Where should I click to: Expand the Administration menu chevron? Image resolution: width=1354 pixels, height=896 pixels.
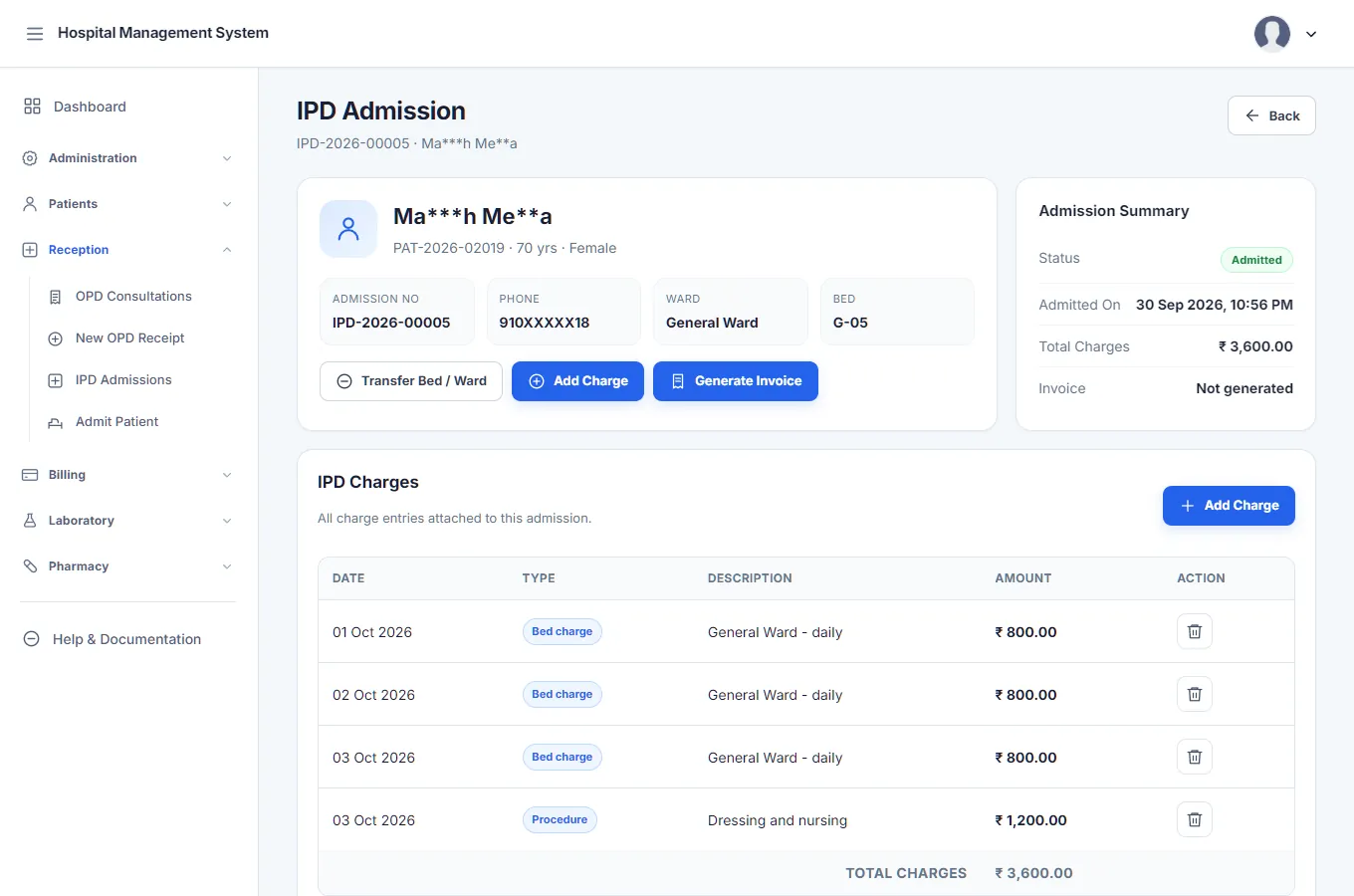[227, 158]
